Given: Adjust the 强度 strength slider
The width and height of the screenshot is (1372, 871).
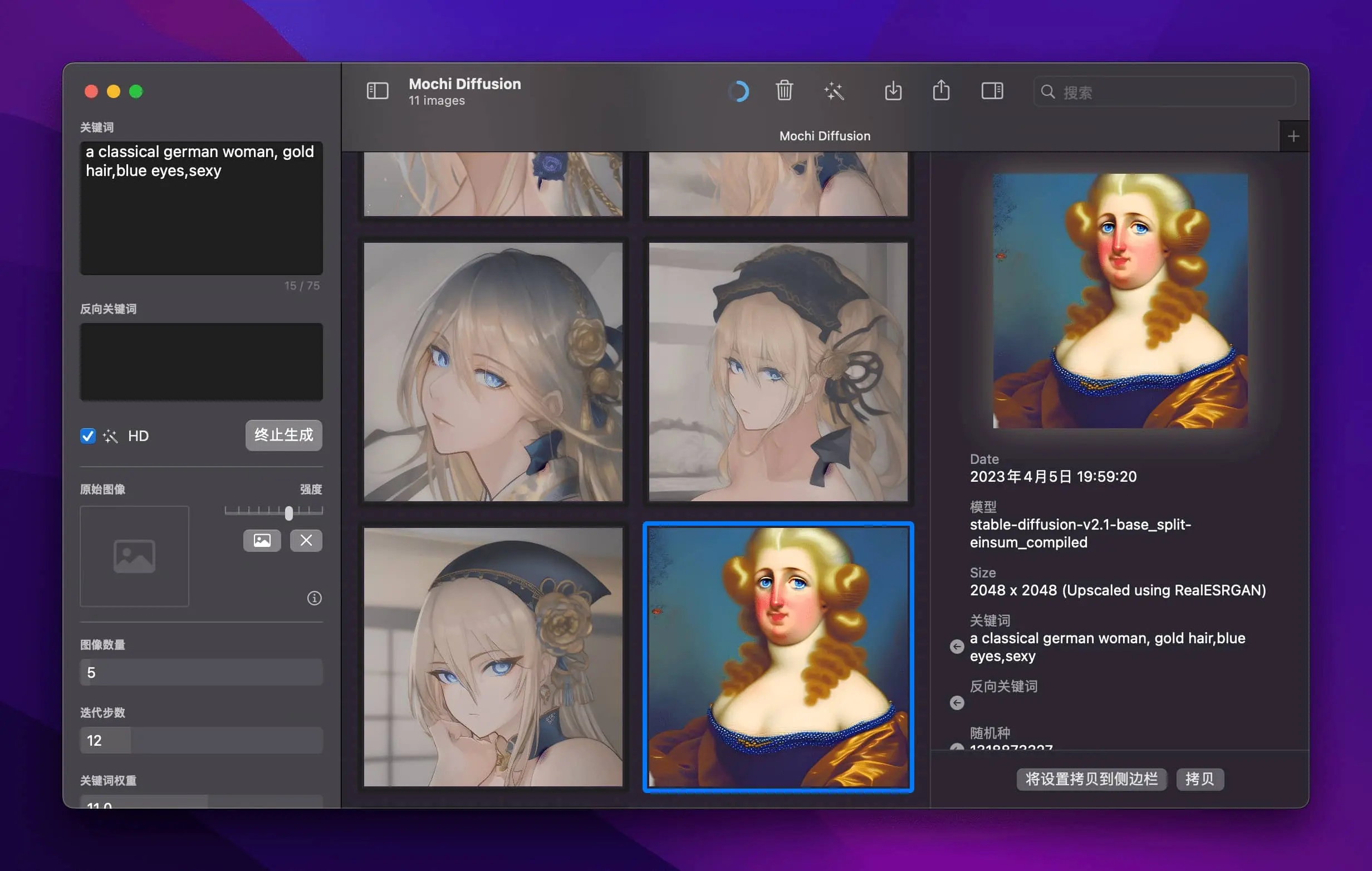Looking at the screenshot, I should pos(273,511).
